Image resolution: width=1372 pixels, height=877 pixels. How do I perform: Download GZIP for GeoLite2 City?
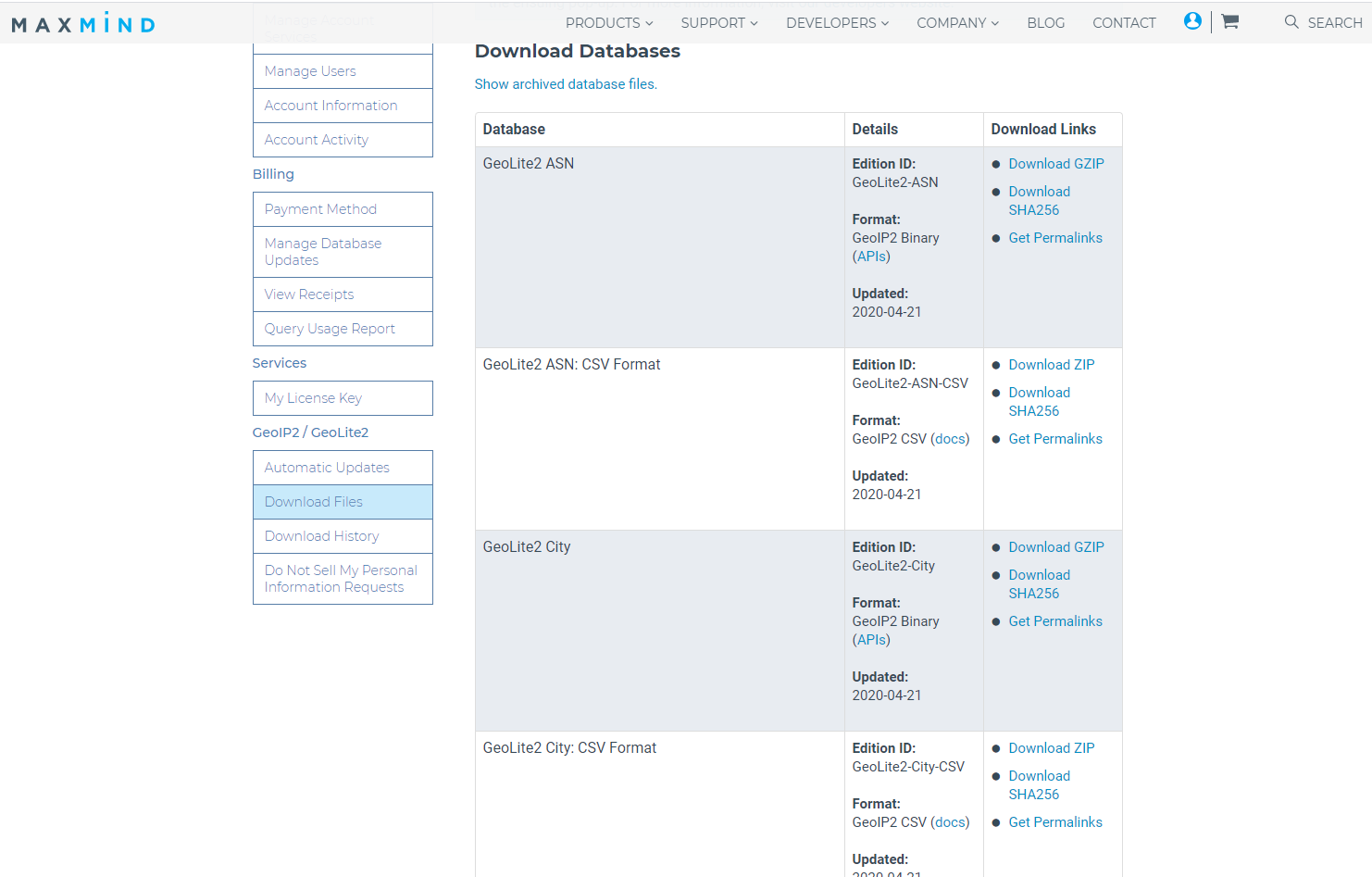point(1056,547)
